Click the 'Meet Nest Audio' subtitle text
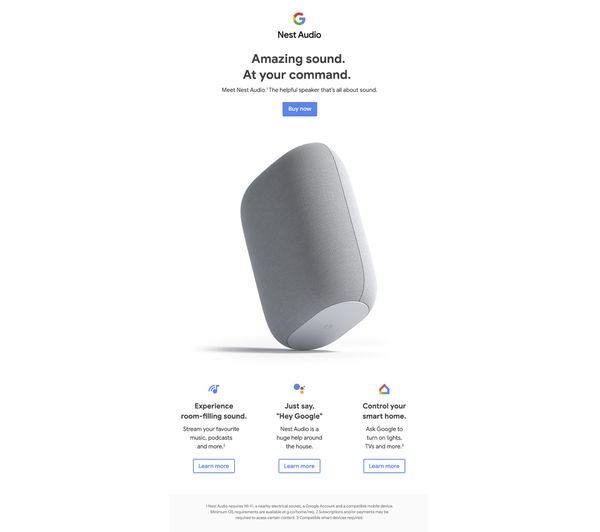Viewport: 600px width, 532px height. (299, 90)
